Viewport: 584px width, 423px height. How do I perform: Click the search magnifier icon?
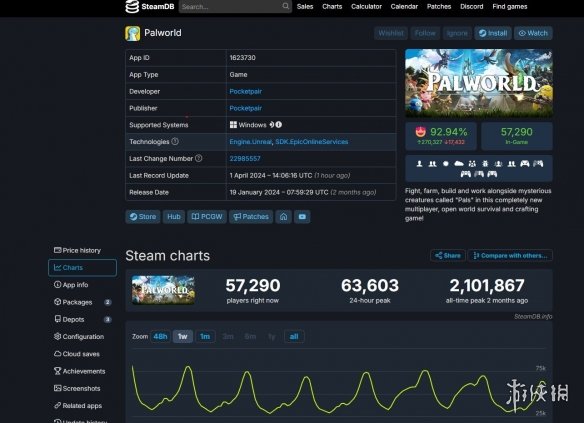(x=286, y=6)
